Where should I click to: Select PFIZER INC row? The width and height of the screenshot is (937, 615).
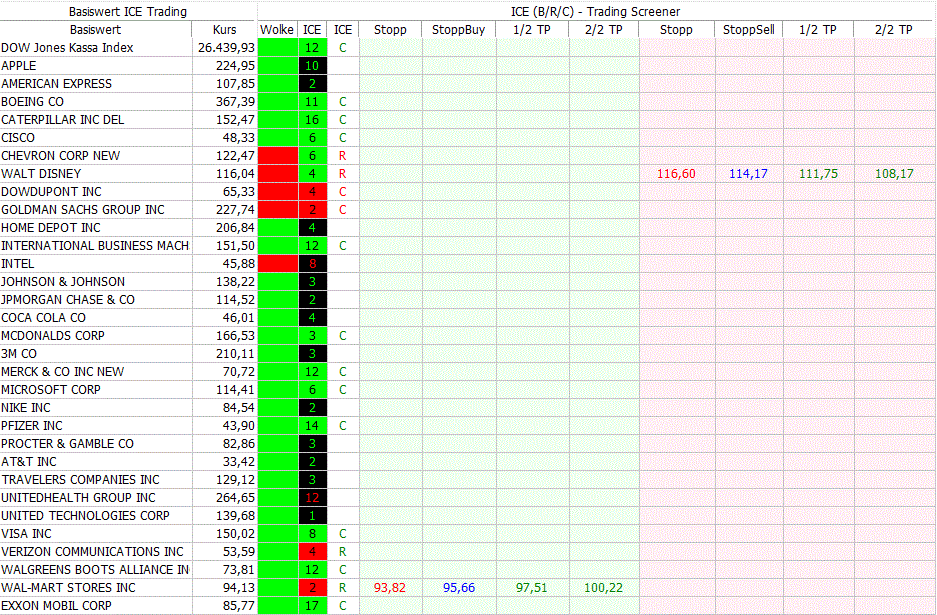click(x=32, y=426)
